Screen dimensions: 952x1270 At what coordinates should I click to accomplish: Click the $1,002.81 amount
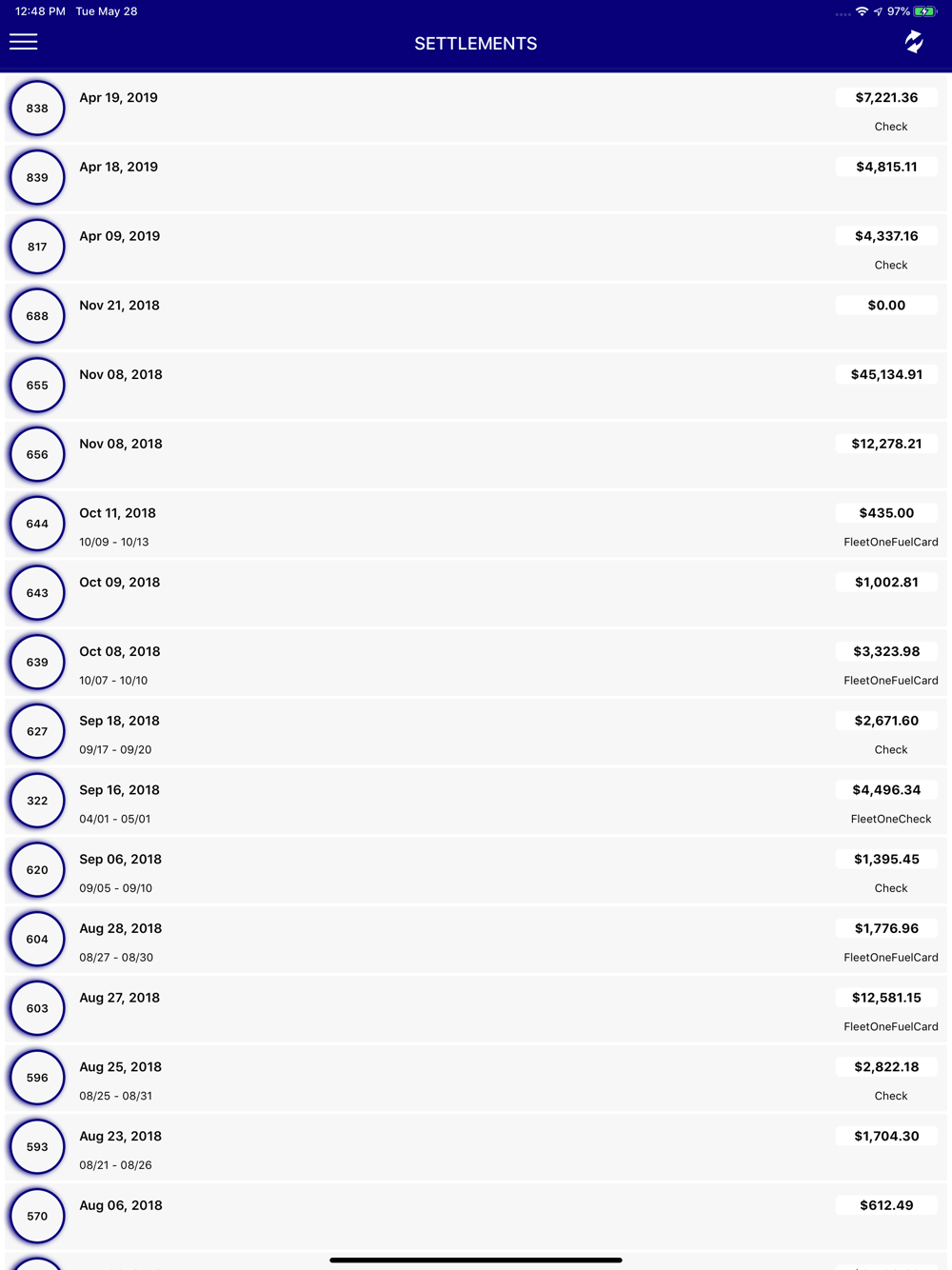click(886, 582)
